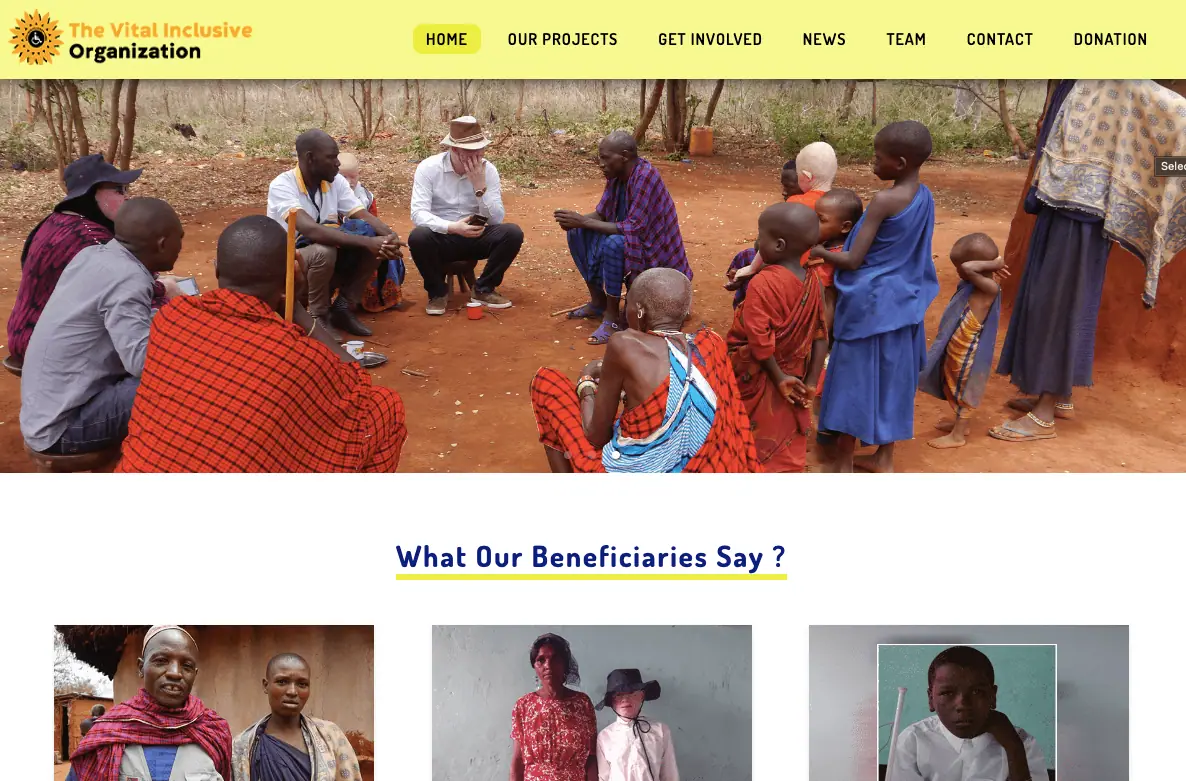
Task: Select the first hero slider dot
Action: tap(568, 455)
